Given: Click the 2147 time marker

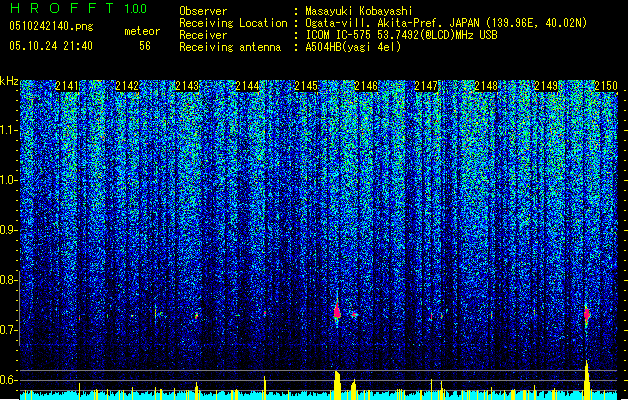Looking at the screenshot, I should pos(426,86).
